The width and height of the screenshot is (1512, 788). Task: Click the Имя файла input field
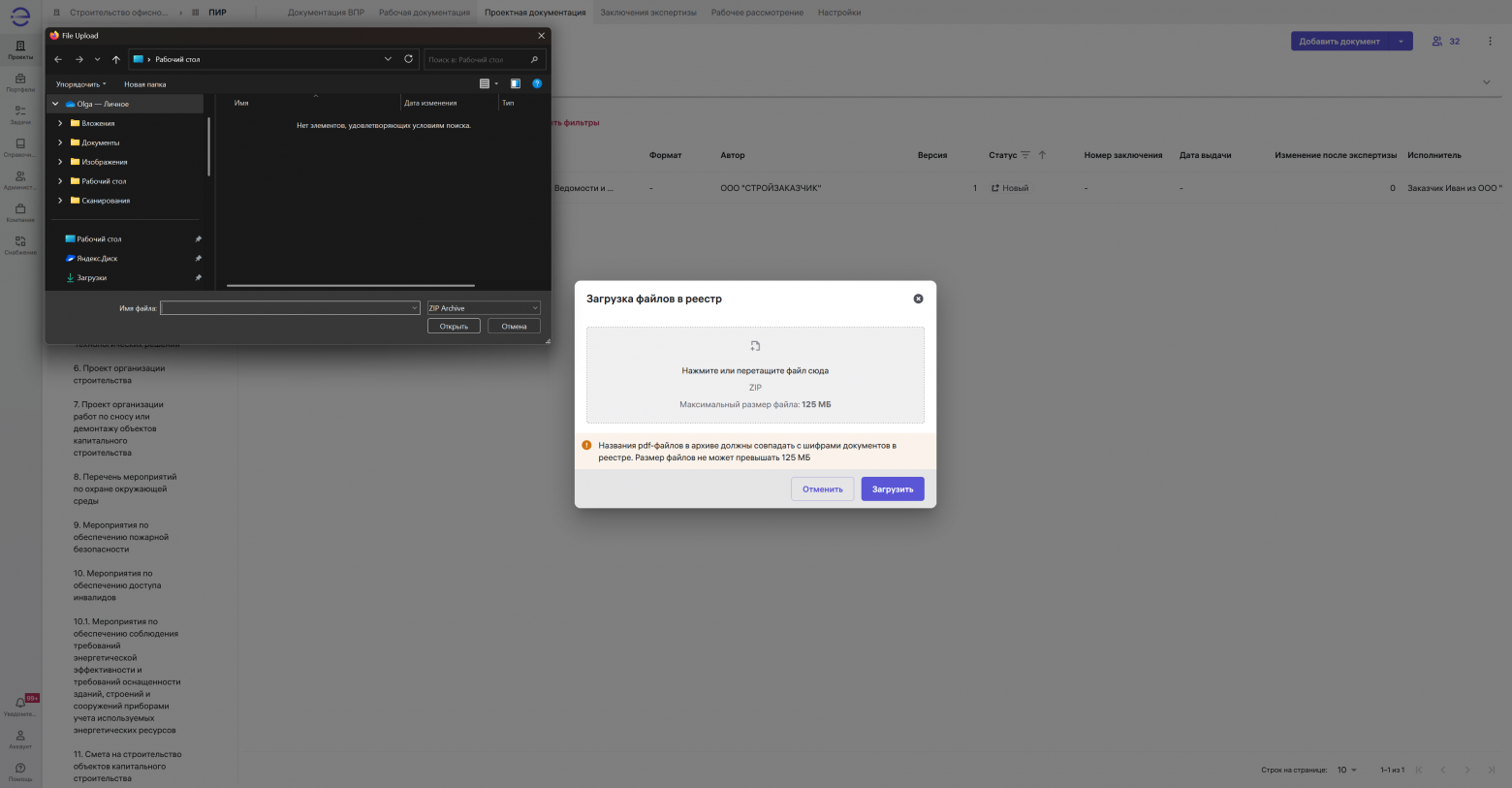290,308
